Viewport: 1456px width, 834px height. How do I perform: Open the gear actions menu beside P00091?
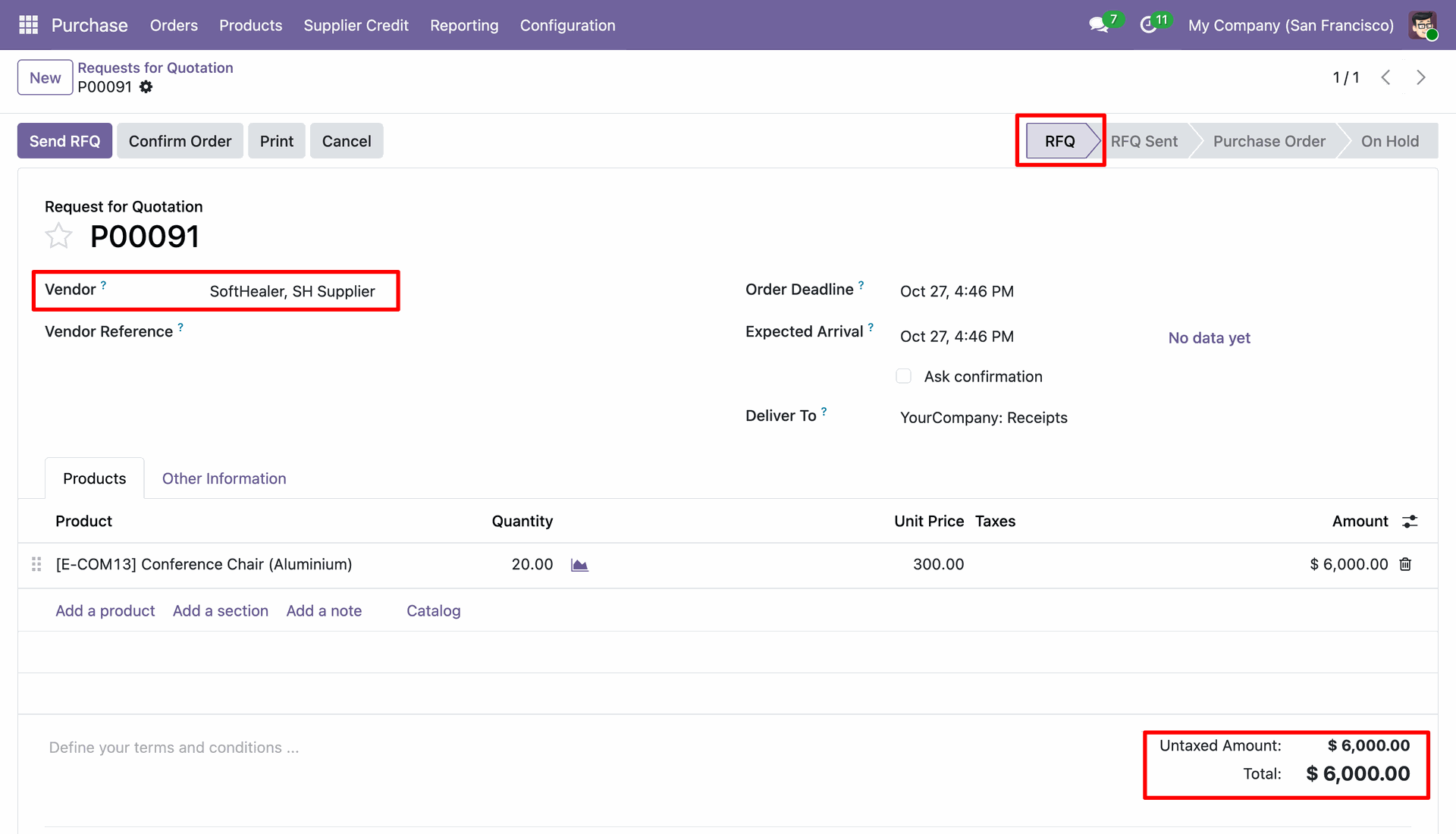coord(146,87)
